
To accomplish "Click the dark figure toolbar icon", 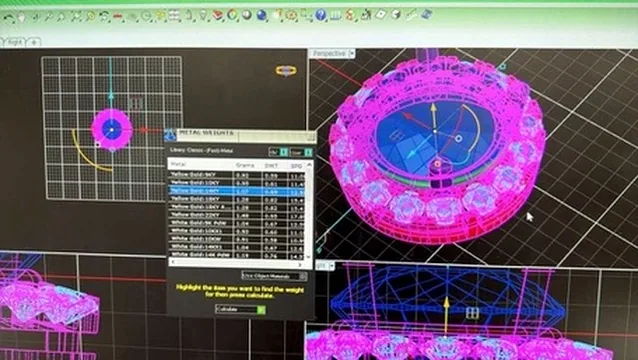I will [366, 15].
